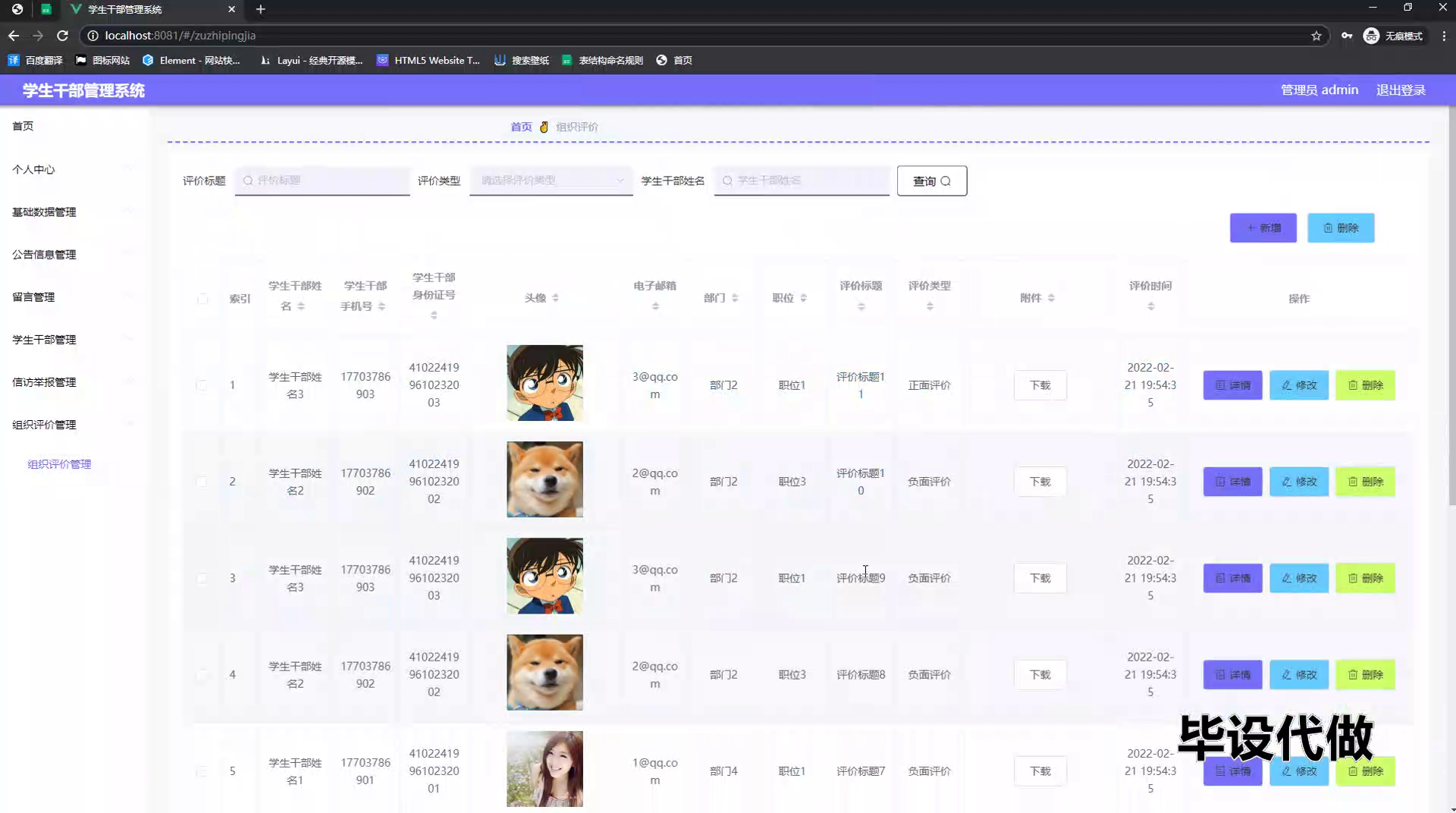Sort by 学生干部手机号 column arrows
Screen dimensions: 1456x813
[x=381, y=306]
